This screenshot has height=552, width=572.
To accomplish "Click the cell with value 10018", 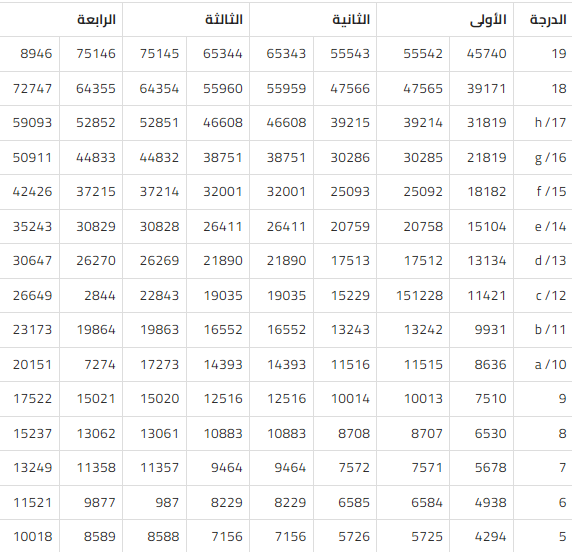I will 32,537.
